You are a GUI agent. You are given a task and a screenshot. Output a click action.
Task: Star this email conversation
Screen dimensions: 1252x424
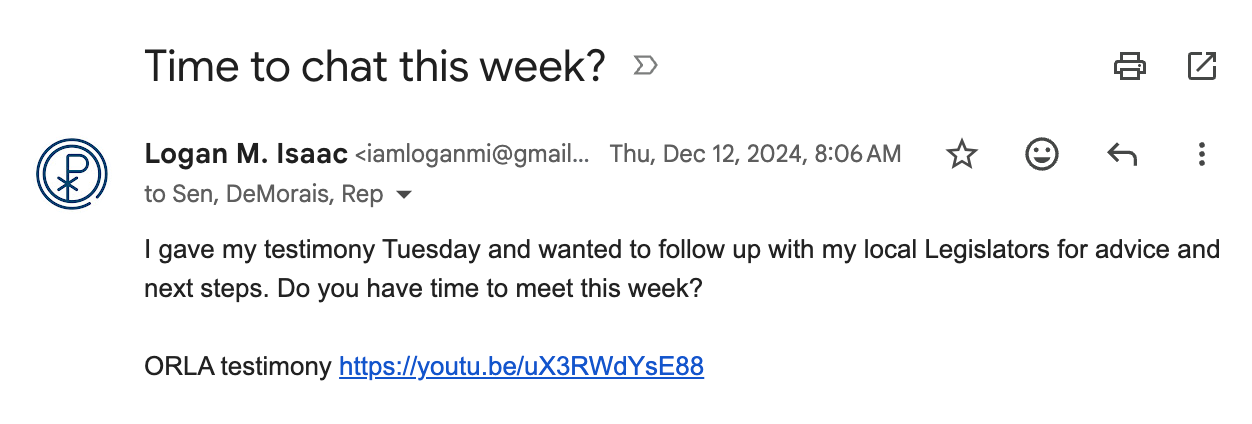point(962,154)
